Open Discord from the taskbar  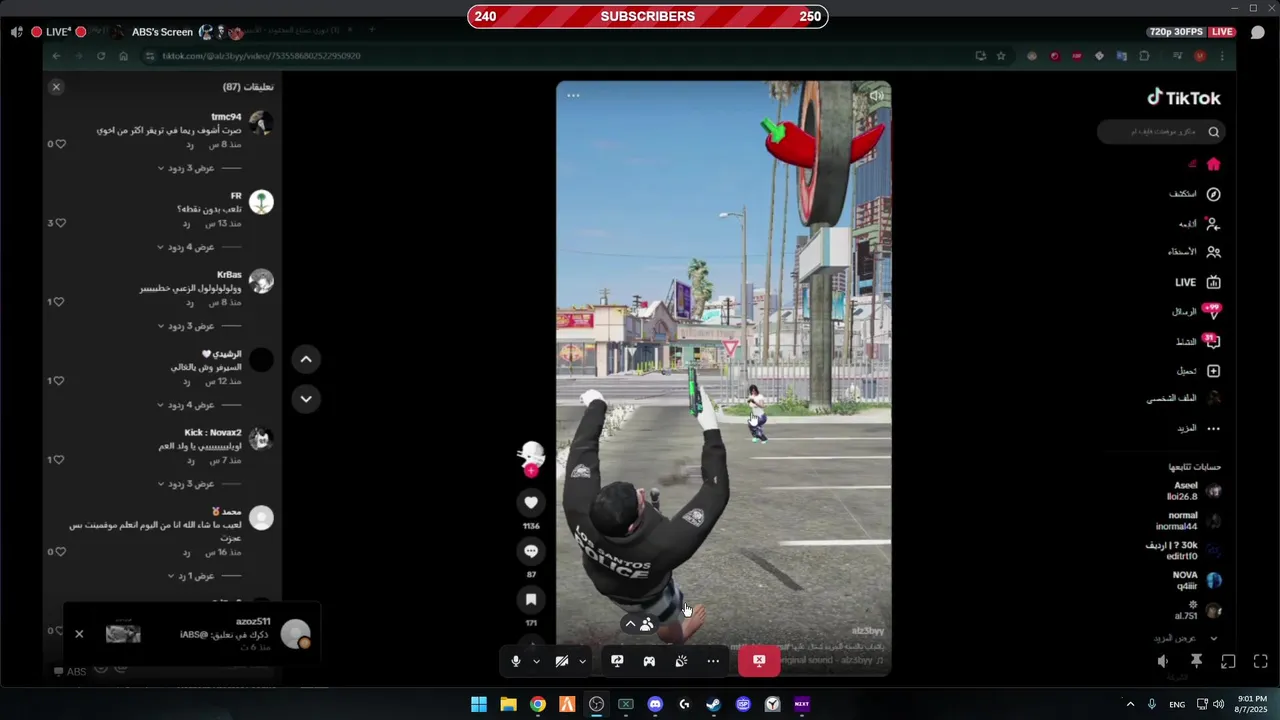pos(655,704)
